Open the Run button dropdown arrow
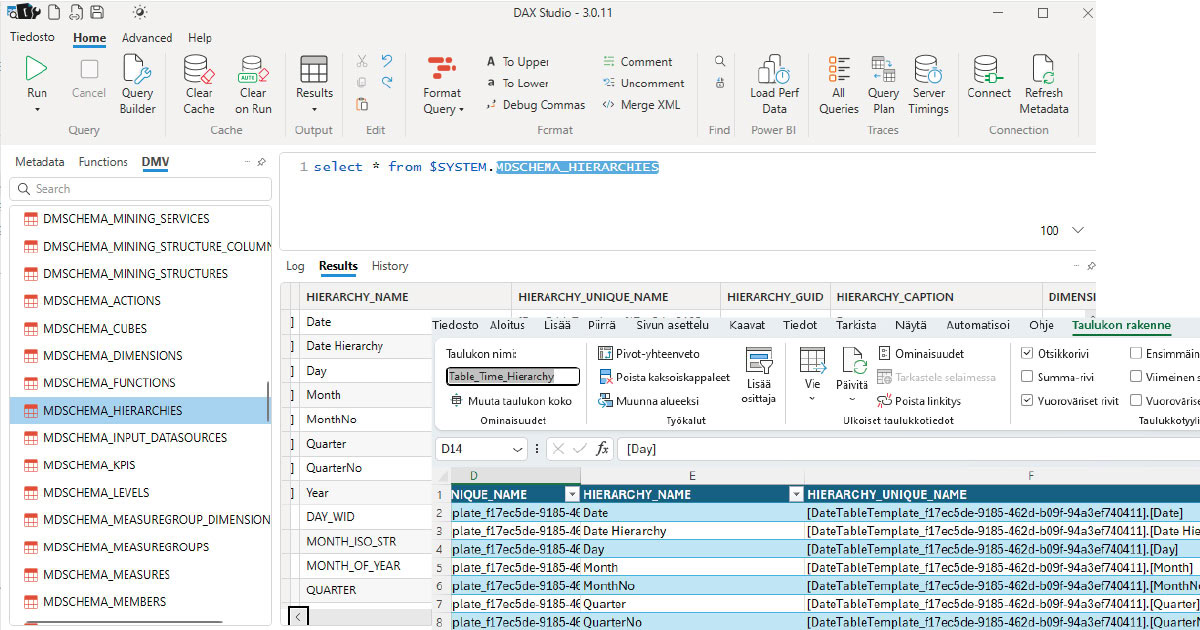 [x=37, y=109]
